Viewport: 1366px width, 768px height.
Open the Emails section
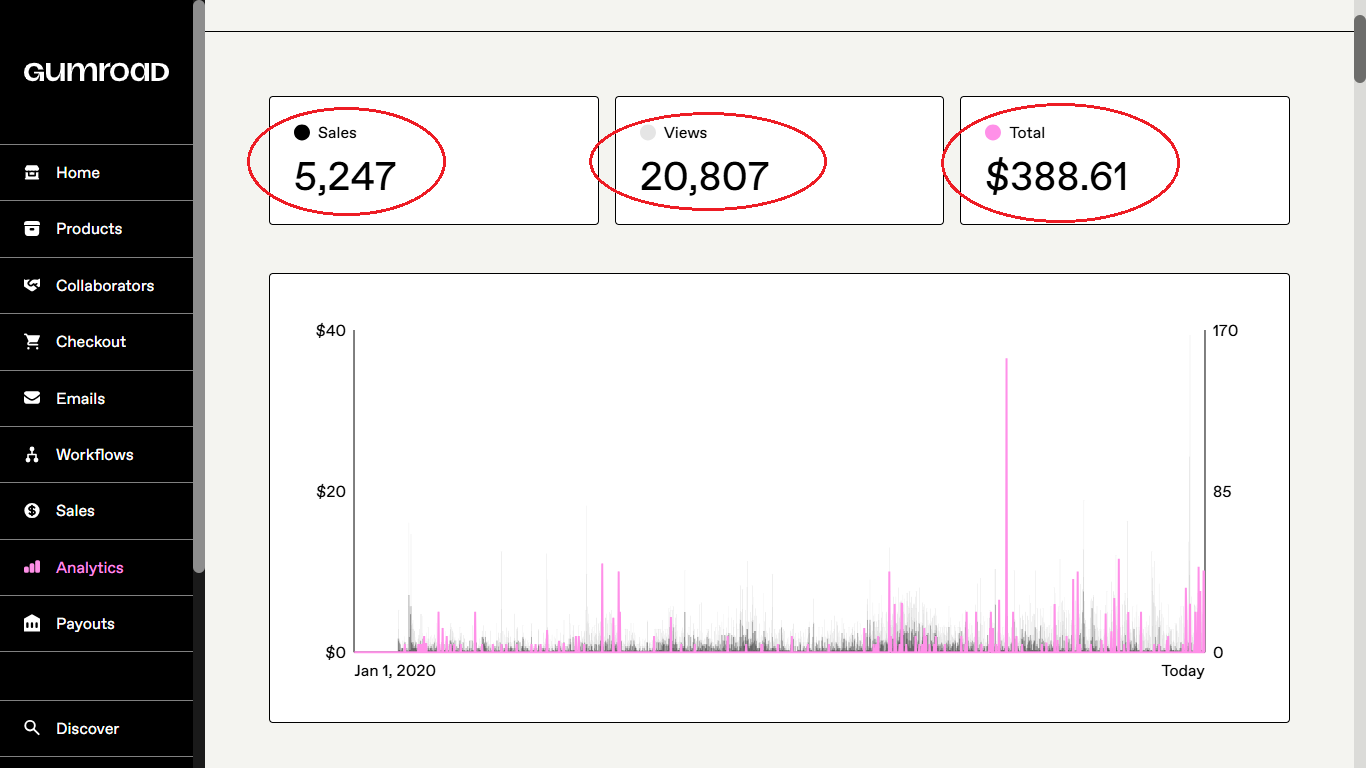tap(96, 398)
